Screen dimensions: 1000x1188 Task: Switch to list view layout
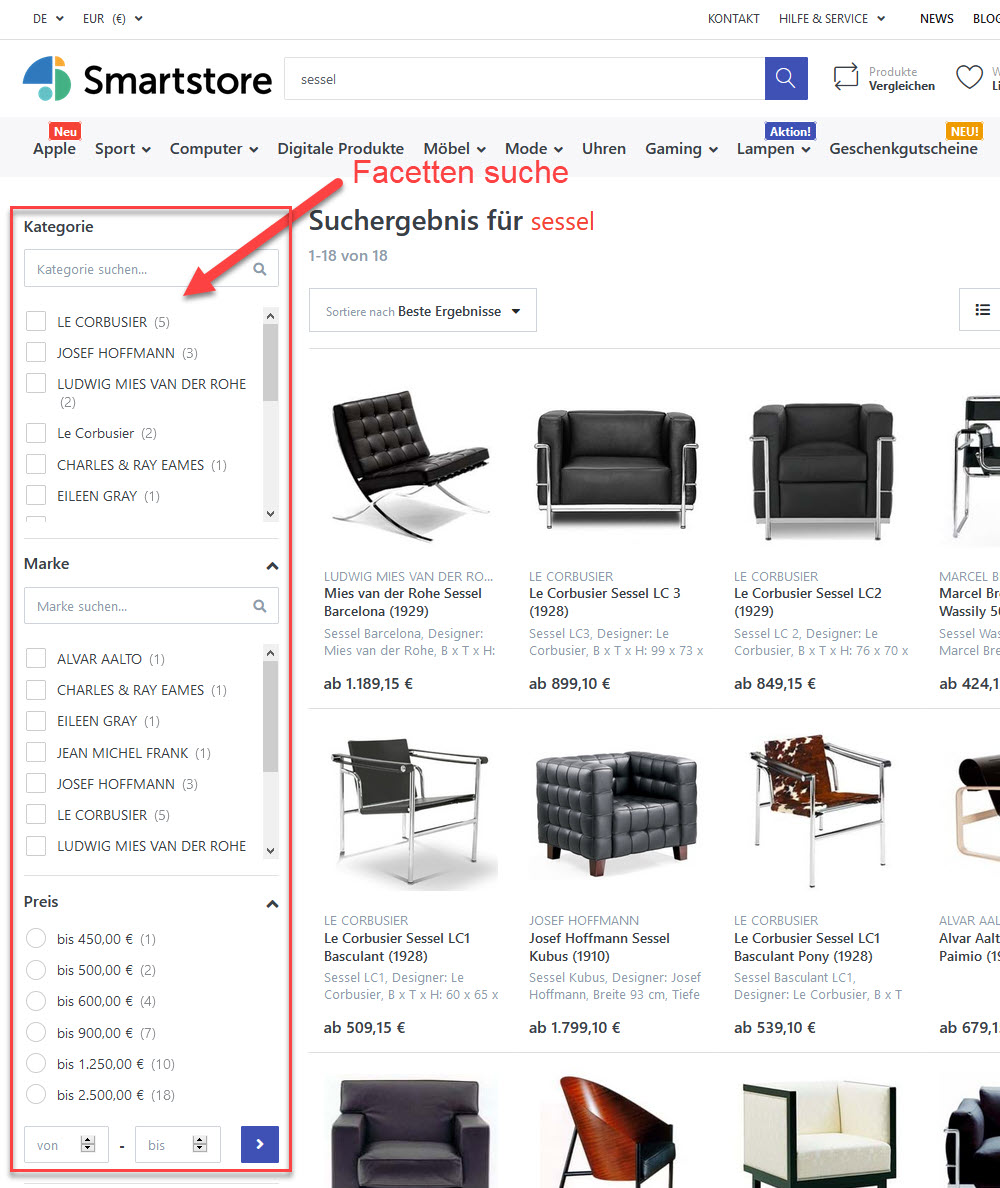click(983, 309)
